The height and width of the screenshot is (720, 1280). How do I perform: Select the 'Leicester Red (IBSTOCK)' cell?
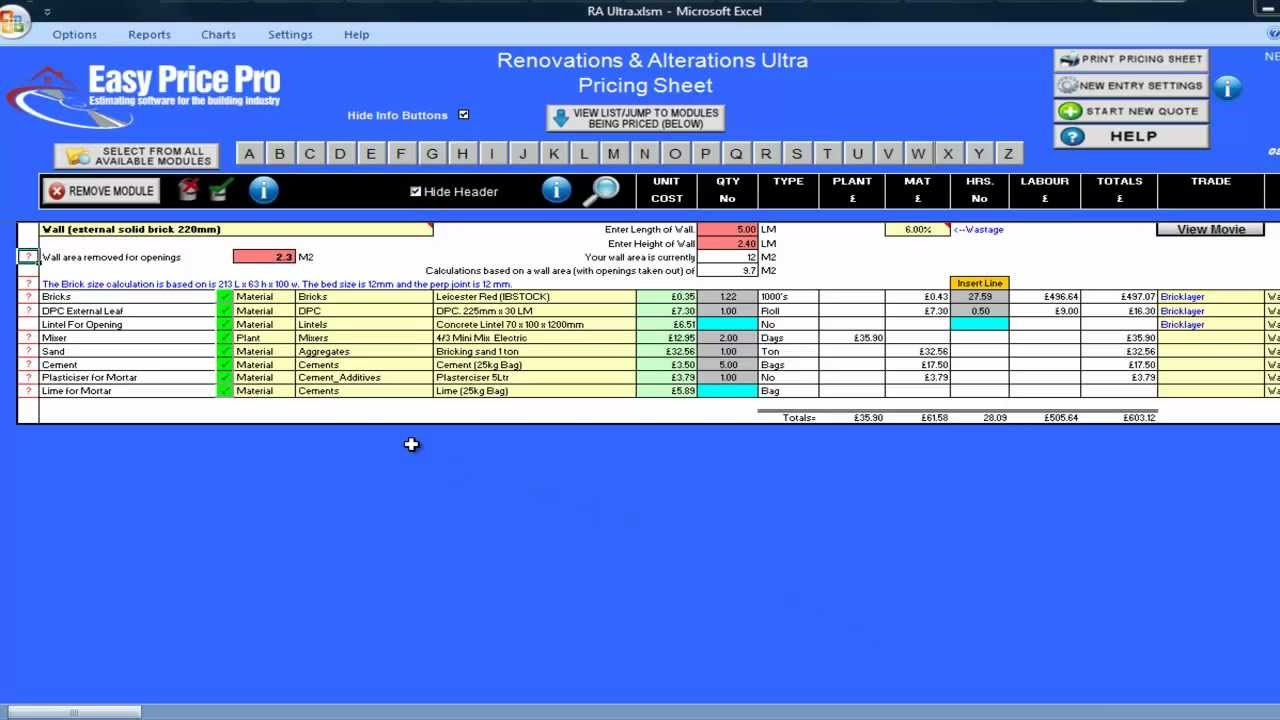(x=535, y=297)
